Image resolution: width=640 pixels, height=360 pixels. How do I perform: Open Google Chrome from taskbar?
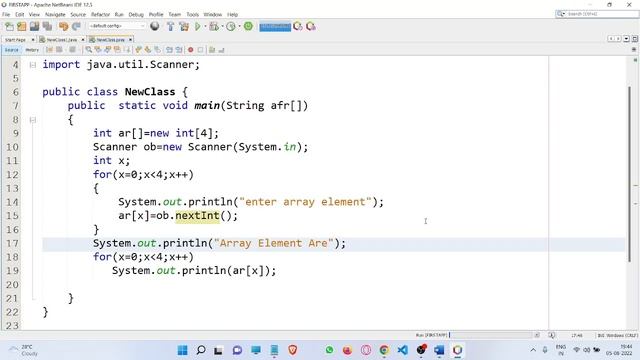click(x=384, y=350)
